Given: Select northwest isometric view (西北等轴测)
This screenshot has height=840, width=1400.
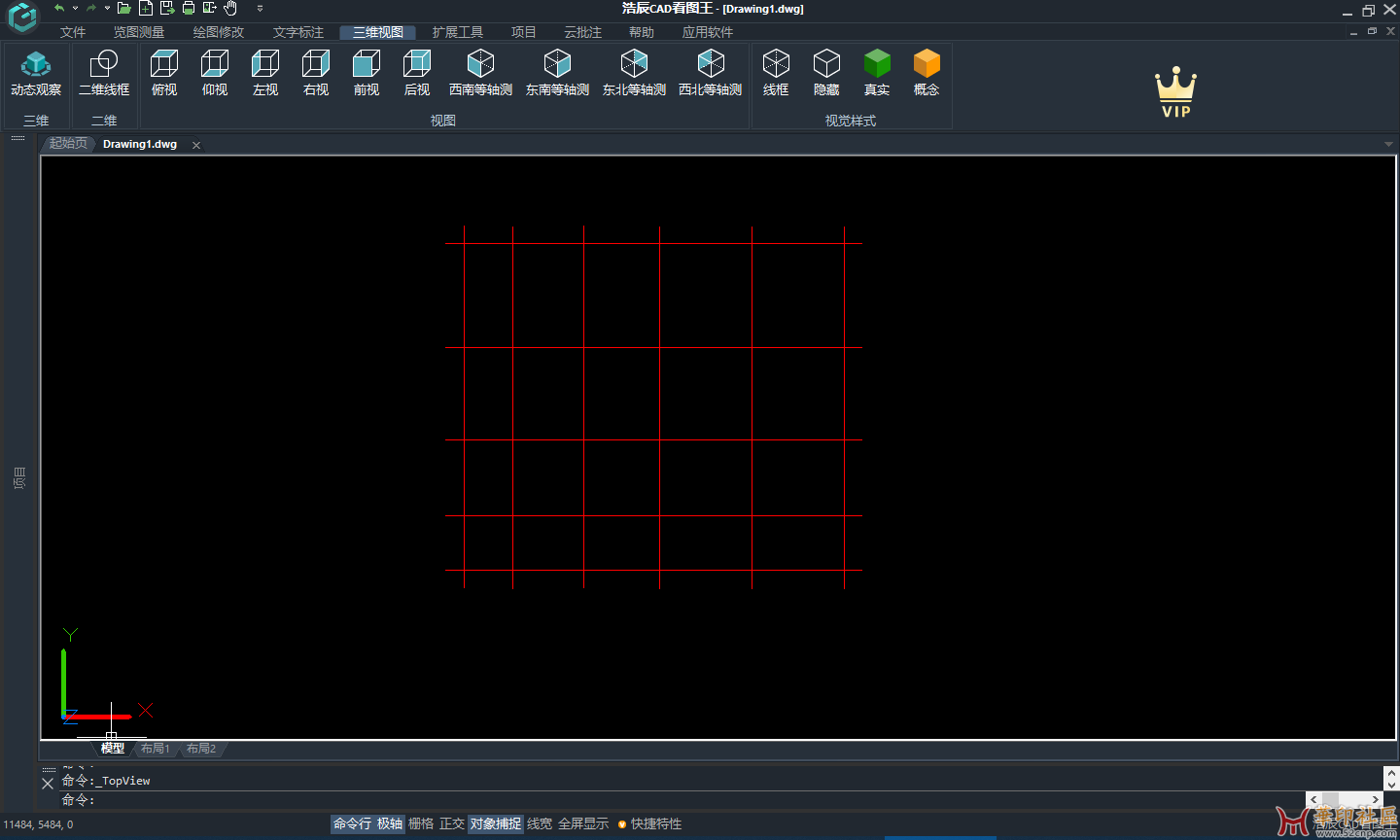Looking at the screenshot, I should pyautogui.click(x=711, y=74).
